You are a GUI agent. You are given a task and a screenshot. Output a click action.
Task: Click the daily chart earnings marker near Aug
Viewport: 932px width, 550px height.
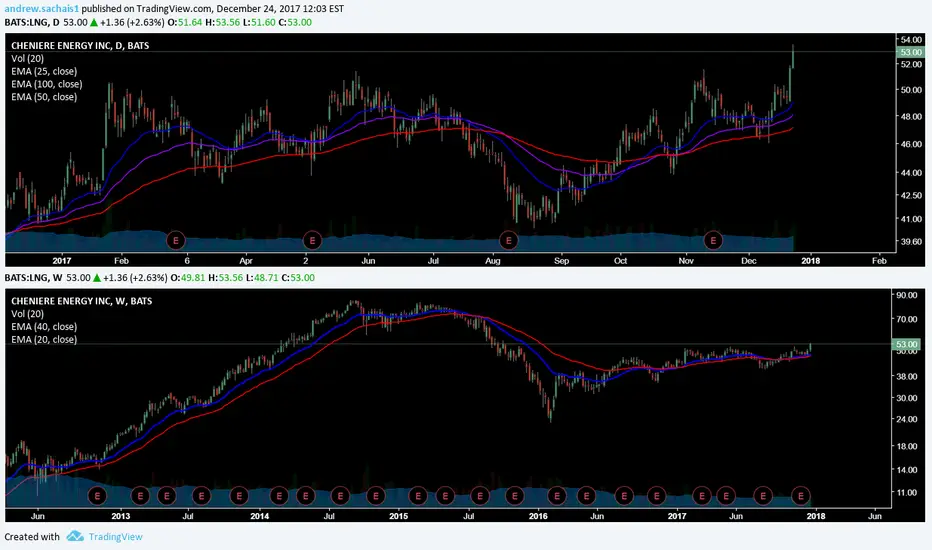508,240
